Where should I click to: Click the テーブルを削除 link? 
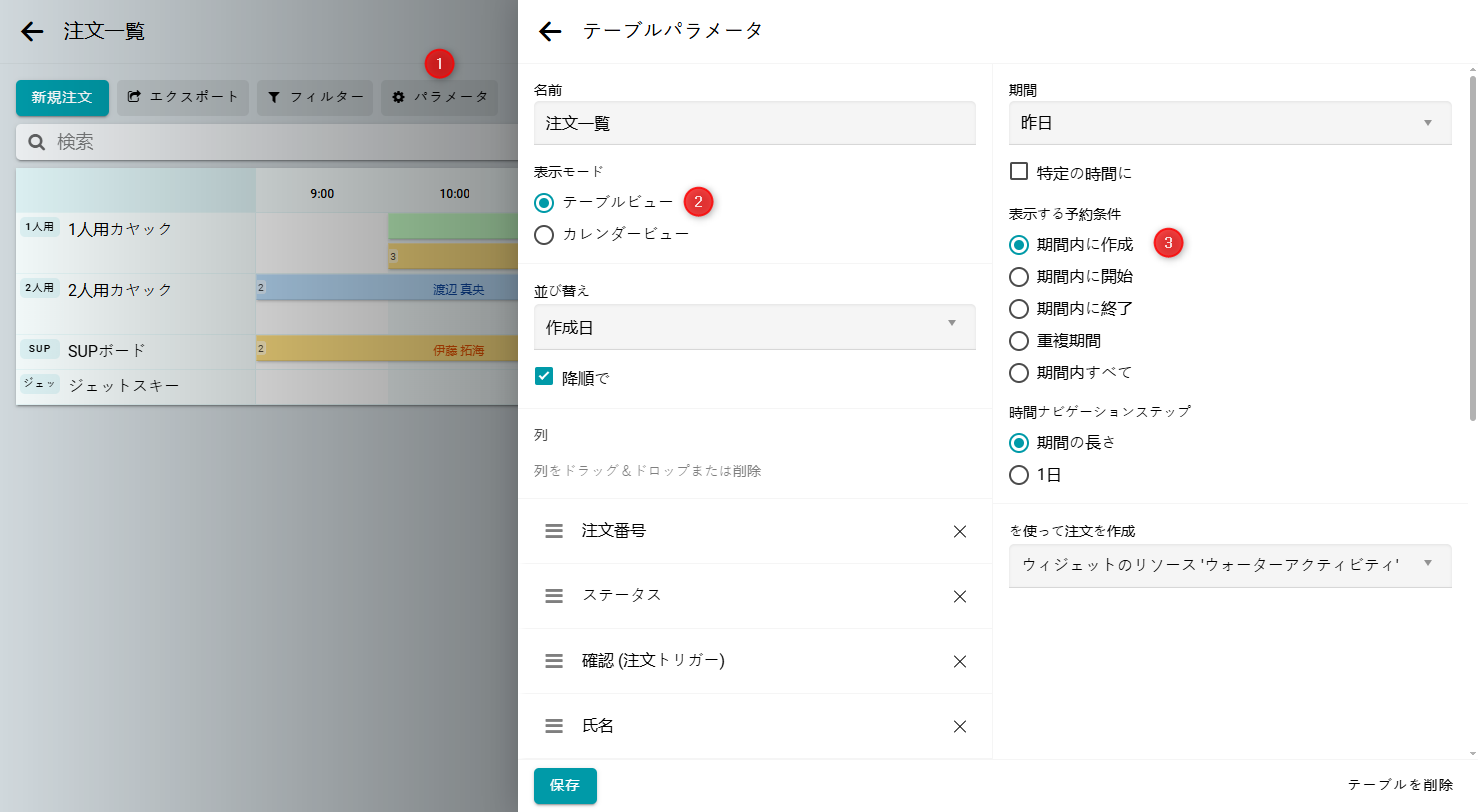pyautogui.click(x=1400, y=786)
